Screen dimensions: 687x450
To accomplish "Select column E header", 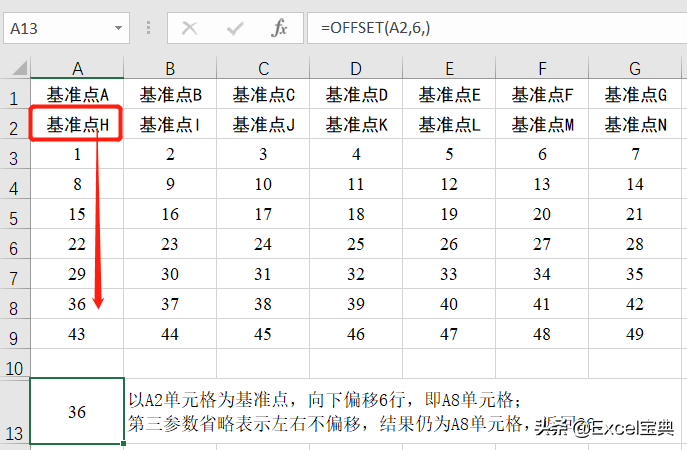I will pos(449,68).
